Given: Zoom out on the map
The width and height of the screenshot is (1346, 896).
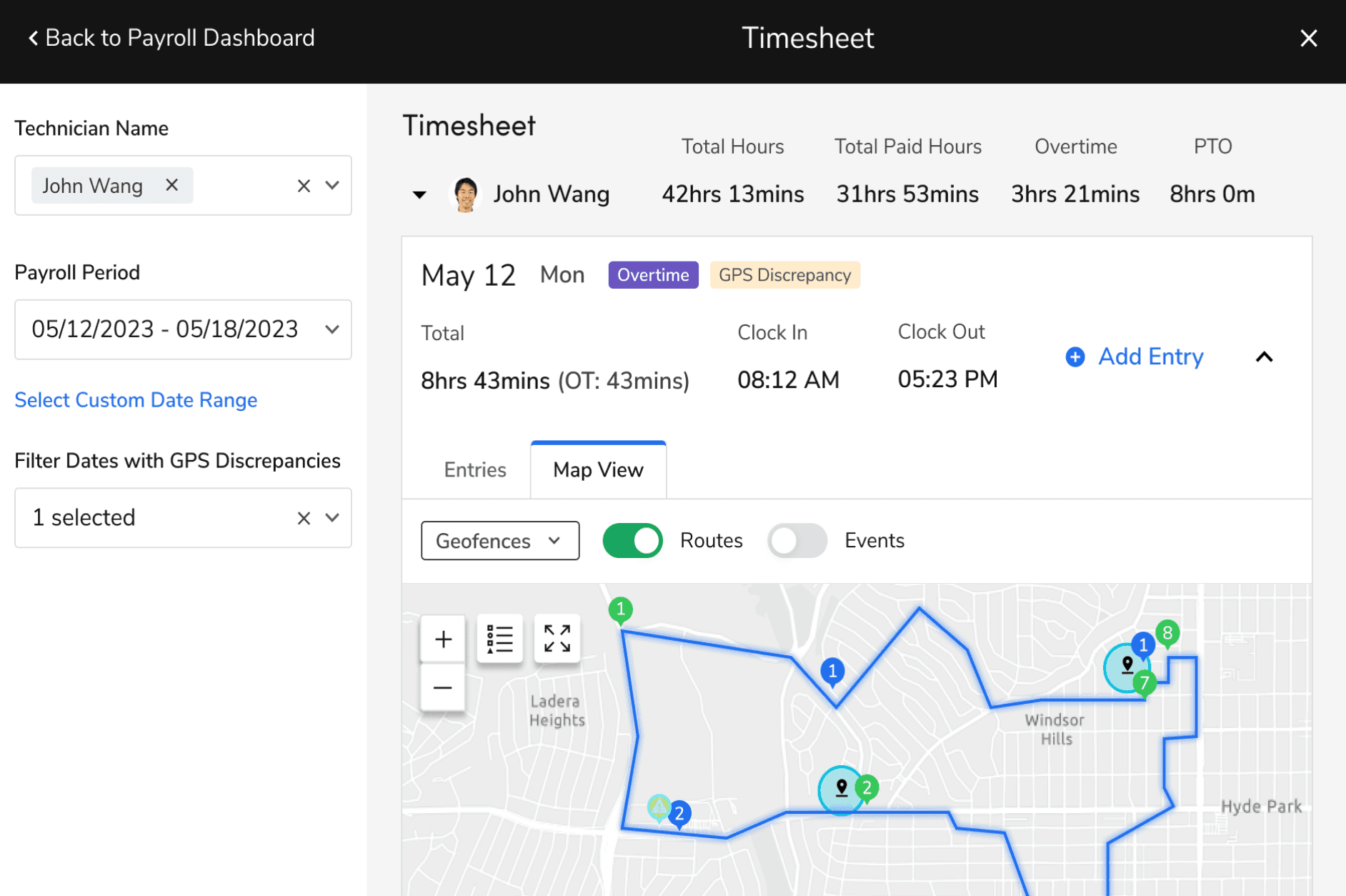Looking at the screenshot, I should pos(443,687).
